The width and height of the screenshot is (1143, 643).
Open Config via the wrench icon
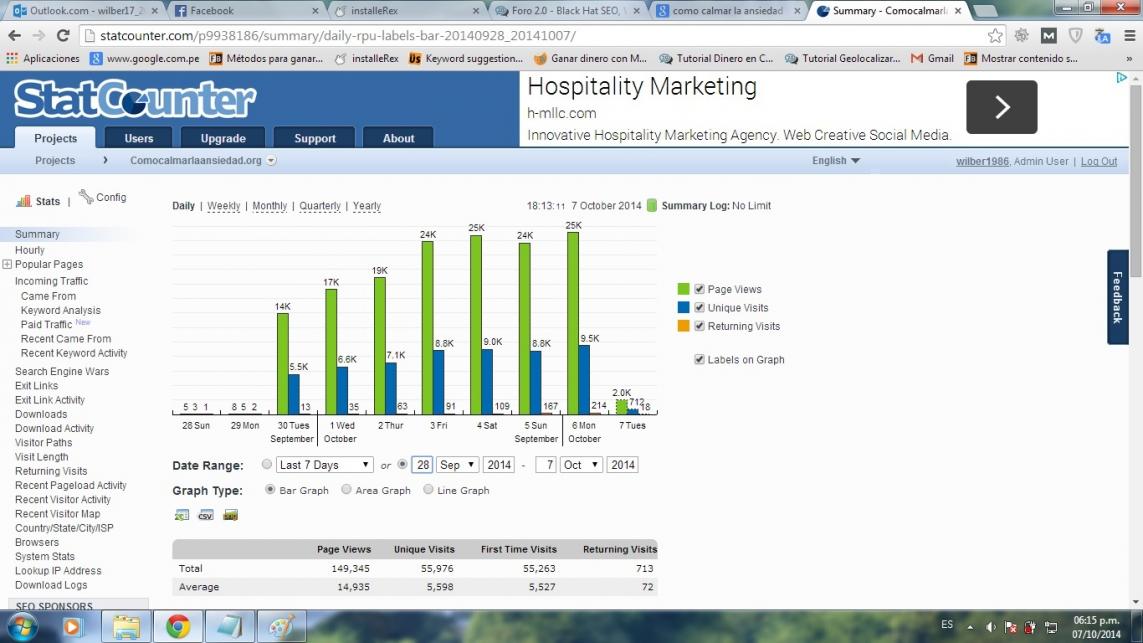(x=87, y=197)
